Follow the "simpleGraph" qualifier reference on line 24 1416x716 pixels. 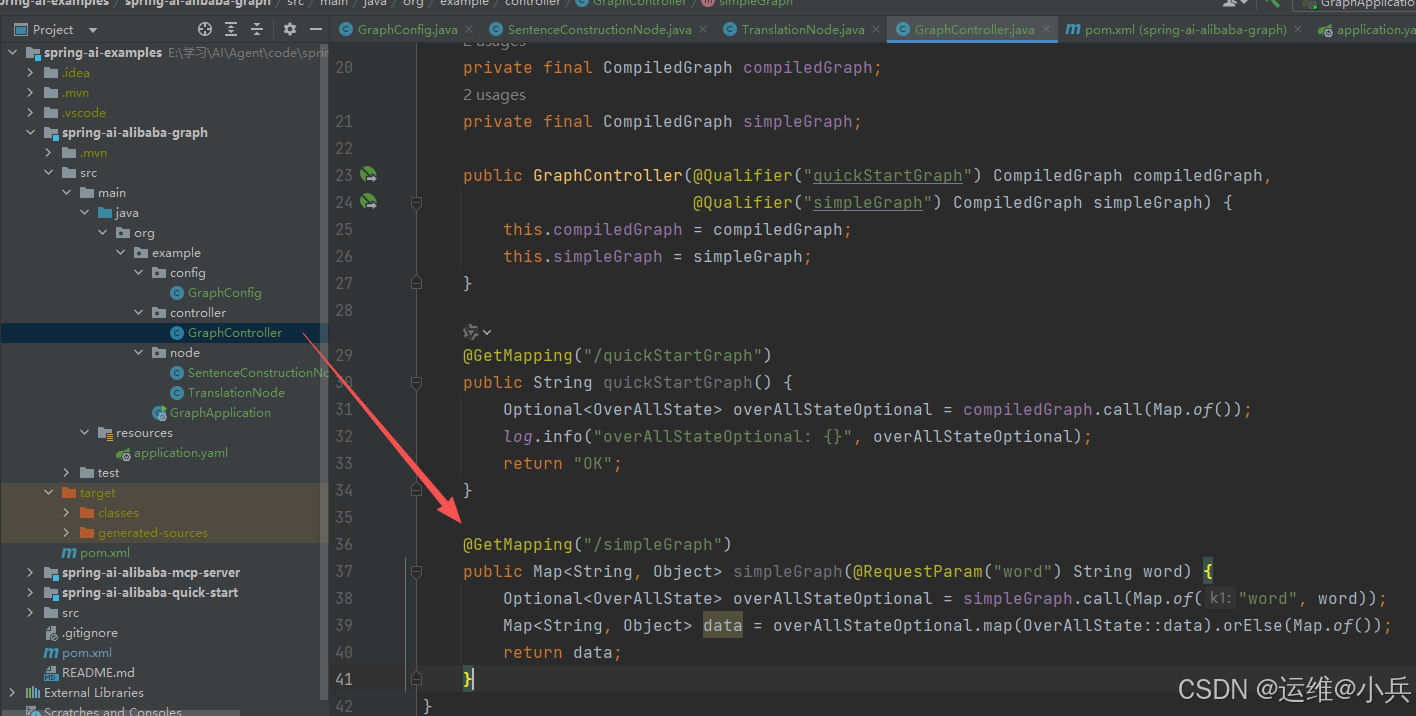coord(867,202)
